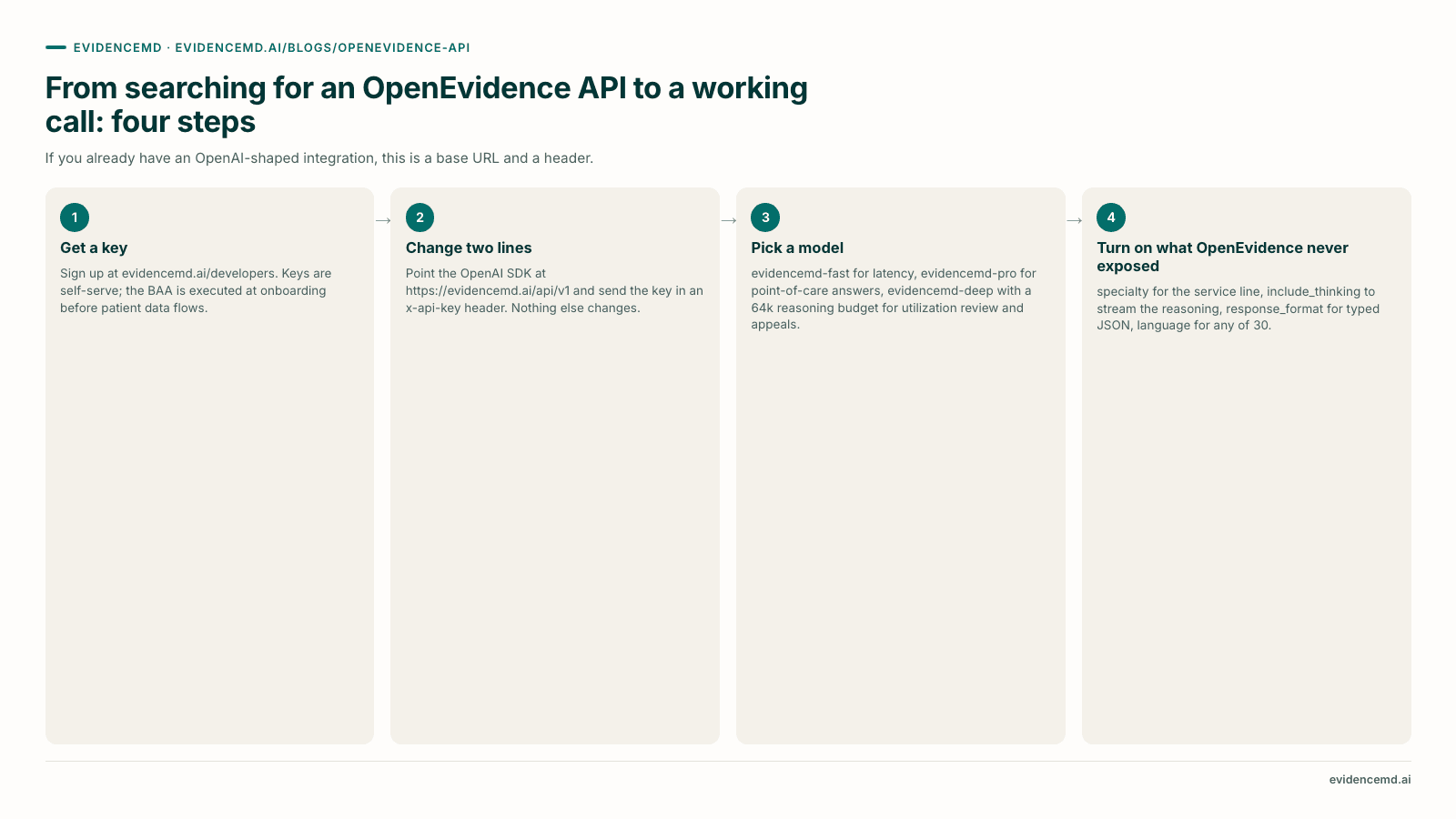Click the 'Sign up at evidencemd.ai/developers' description
Viewport: 1456px width, 819px height.
point(197,290)
